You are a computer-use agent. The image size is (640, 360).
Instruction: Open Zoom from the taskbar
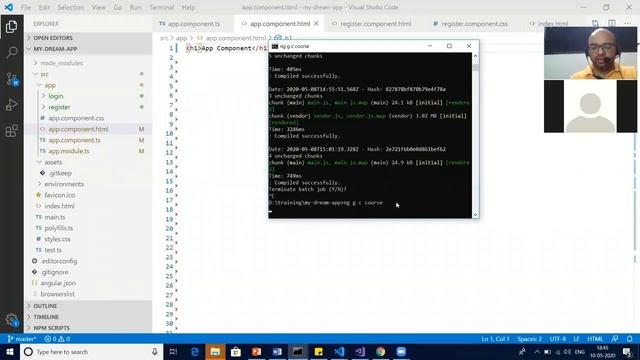coord(401,351)
